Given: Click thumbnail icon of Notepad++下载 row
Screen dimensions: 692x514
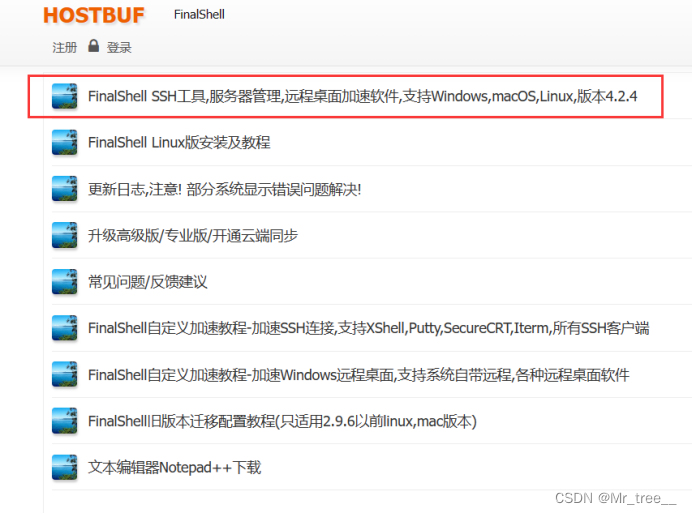Looking at the screenshot, I should click(64, 467).
